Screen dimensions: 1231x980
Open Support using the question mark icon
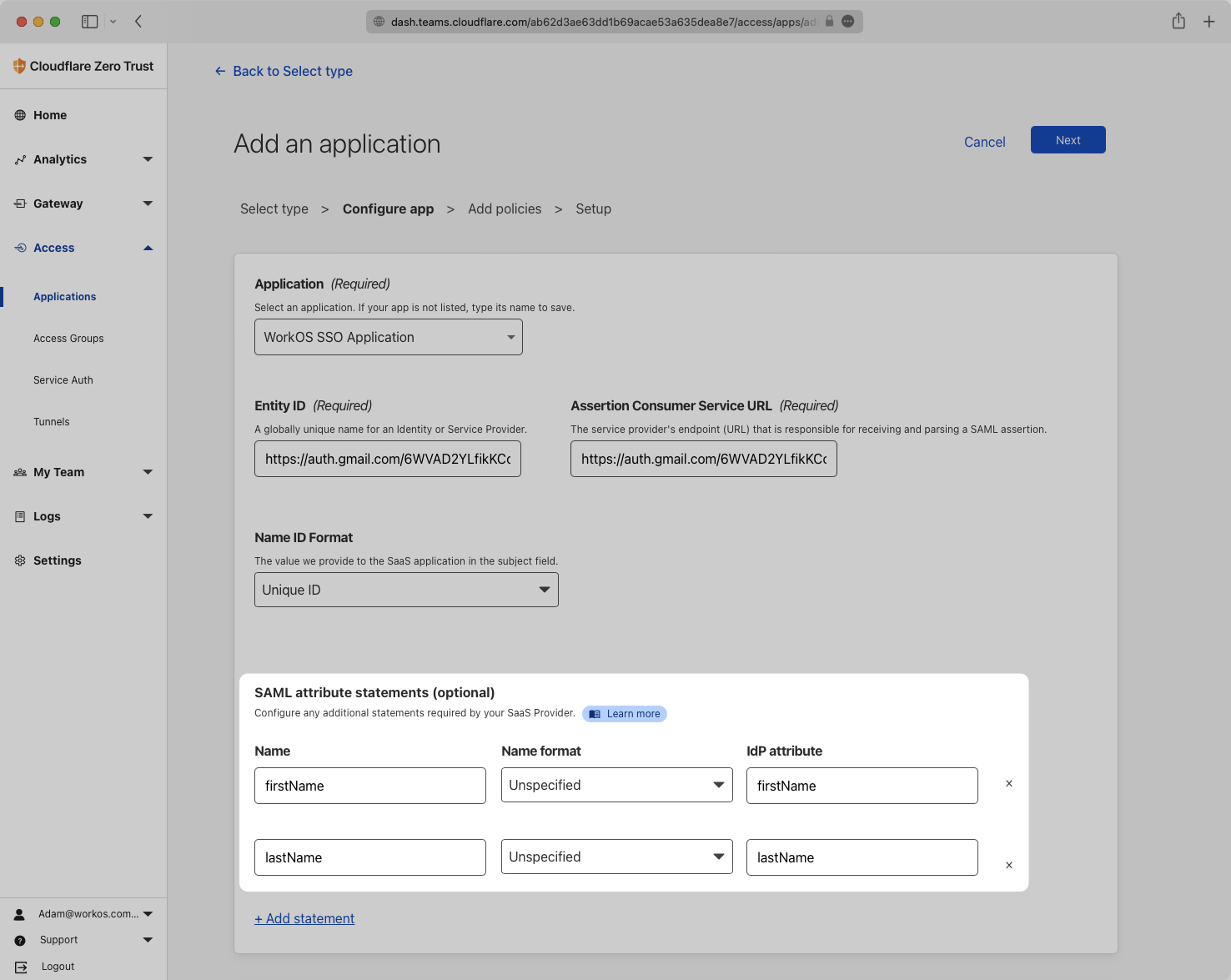[19, 940]
